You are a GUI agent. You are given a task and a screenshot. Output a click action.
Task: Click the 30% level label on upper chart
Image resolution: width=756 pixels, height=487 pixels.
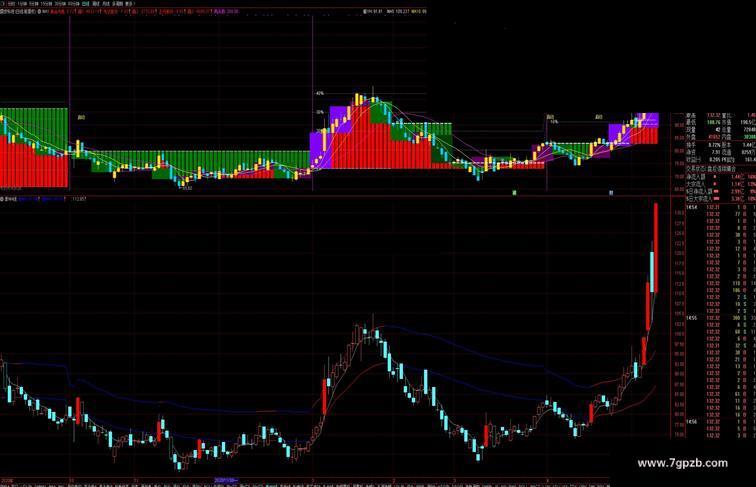tap(320, 112)
